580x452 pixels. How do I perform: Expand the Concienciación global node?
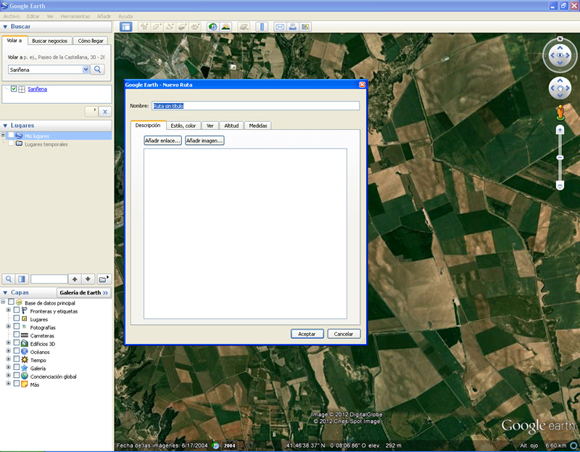[8, 375]
